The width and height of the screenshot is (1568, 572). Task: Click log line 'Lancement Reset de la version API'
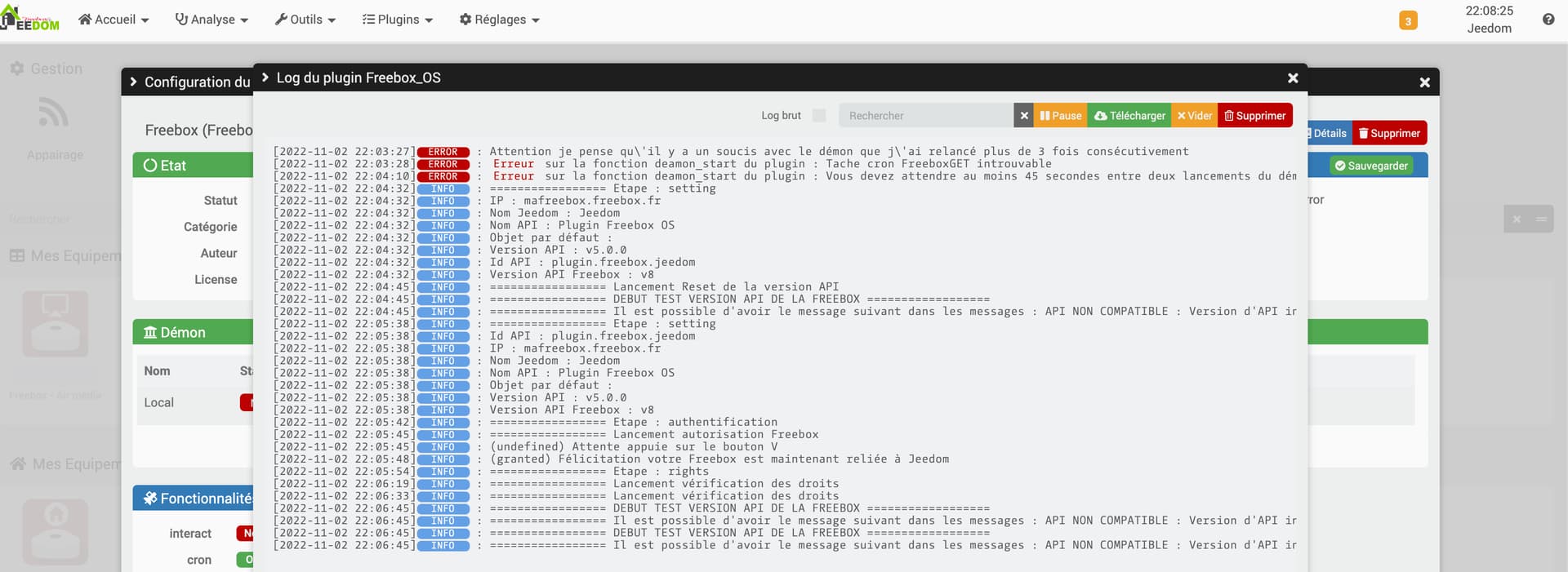click(x=664, y=286)
